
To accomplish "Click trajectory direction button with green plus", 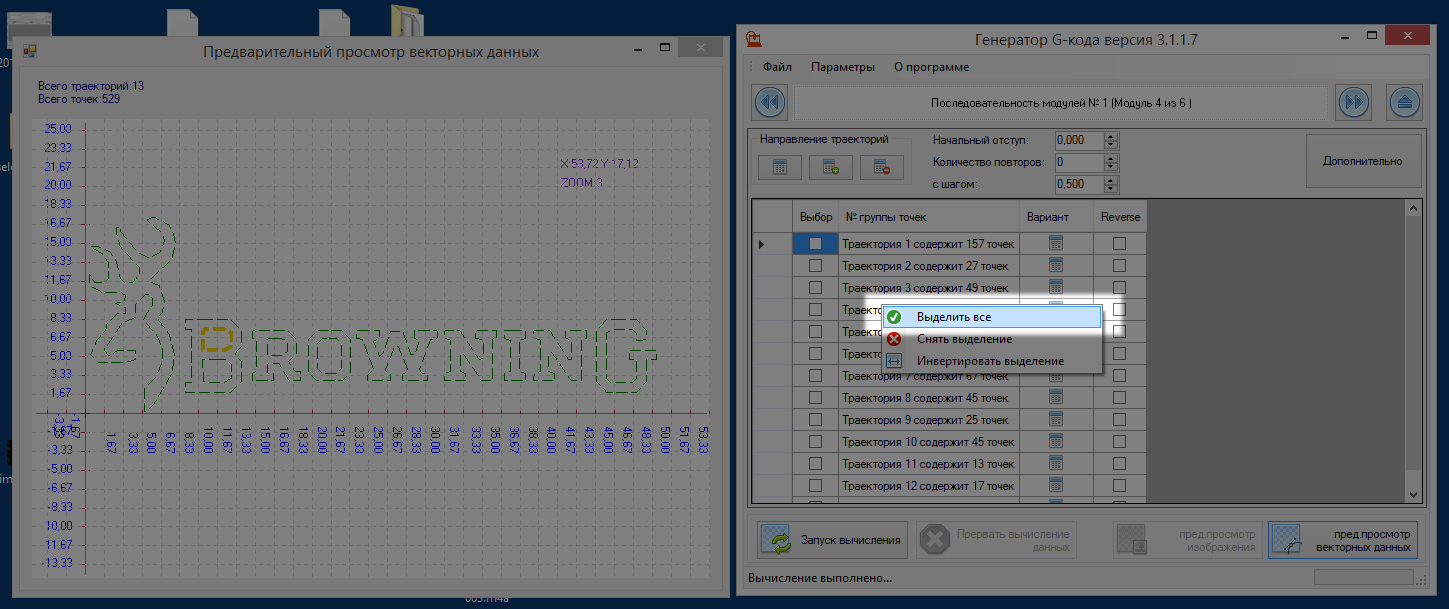I will [x=830, y=167].
